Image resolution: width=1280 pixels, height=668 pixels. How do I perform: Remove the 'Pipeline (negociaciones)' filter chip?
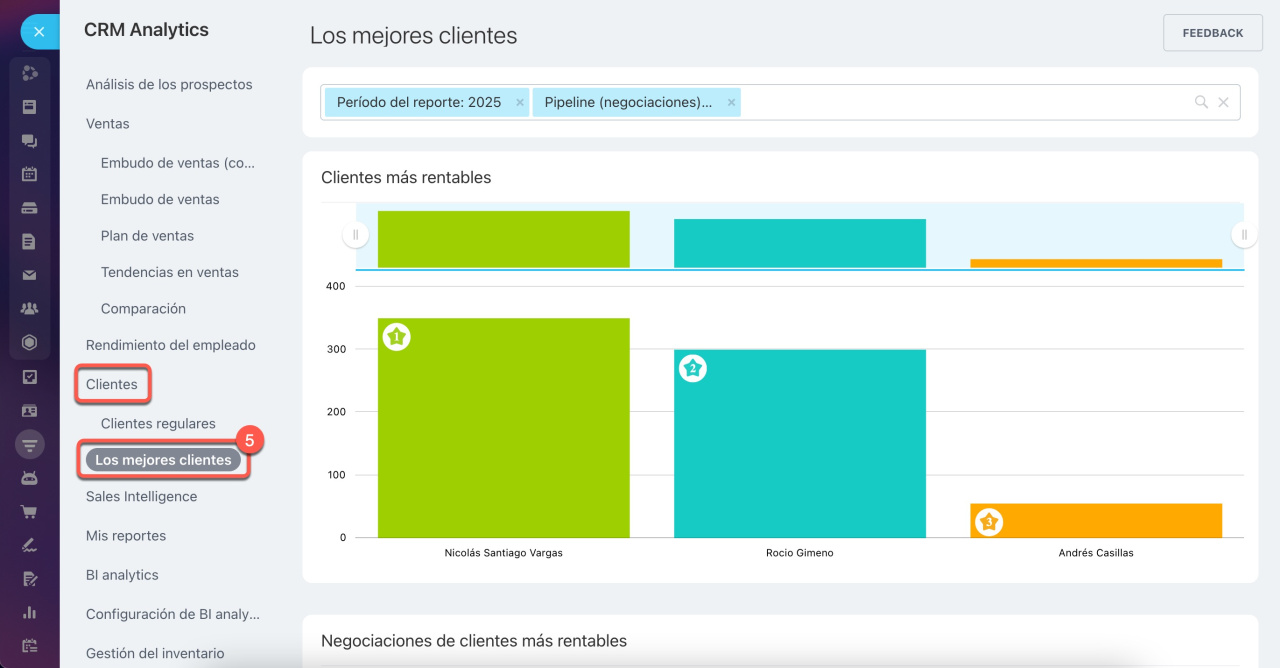coord(731,102)
